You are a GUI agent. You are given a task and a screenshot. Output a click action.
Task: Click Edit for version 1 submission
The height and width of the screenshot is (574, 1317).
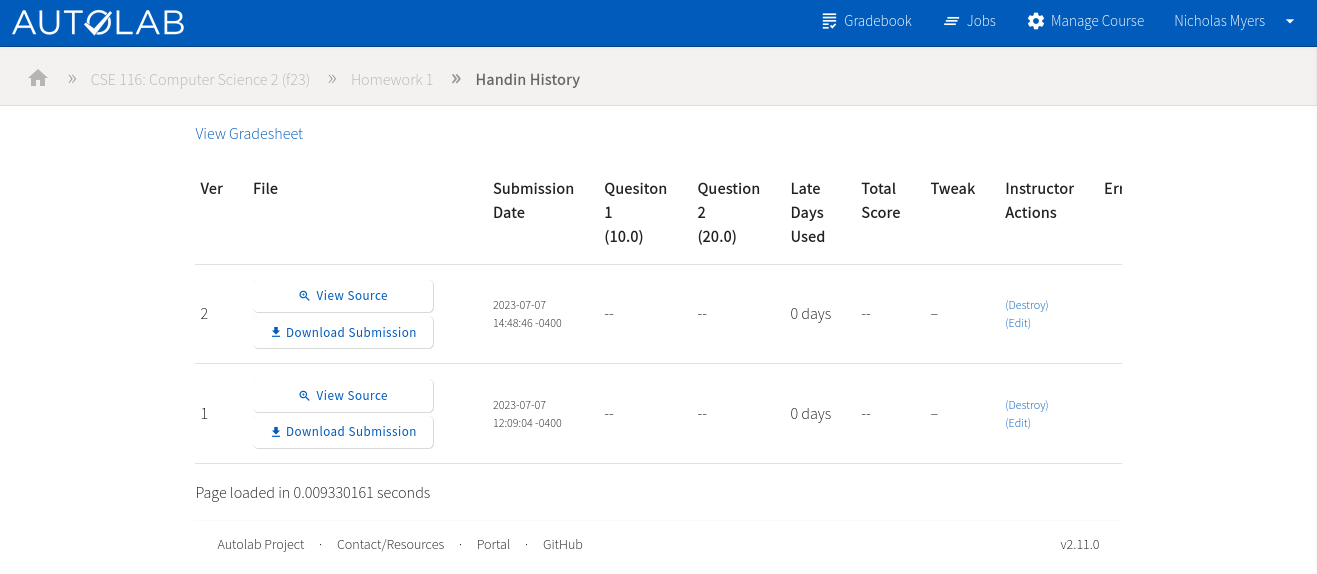(x=1018, y=423)
